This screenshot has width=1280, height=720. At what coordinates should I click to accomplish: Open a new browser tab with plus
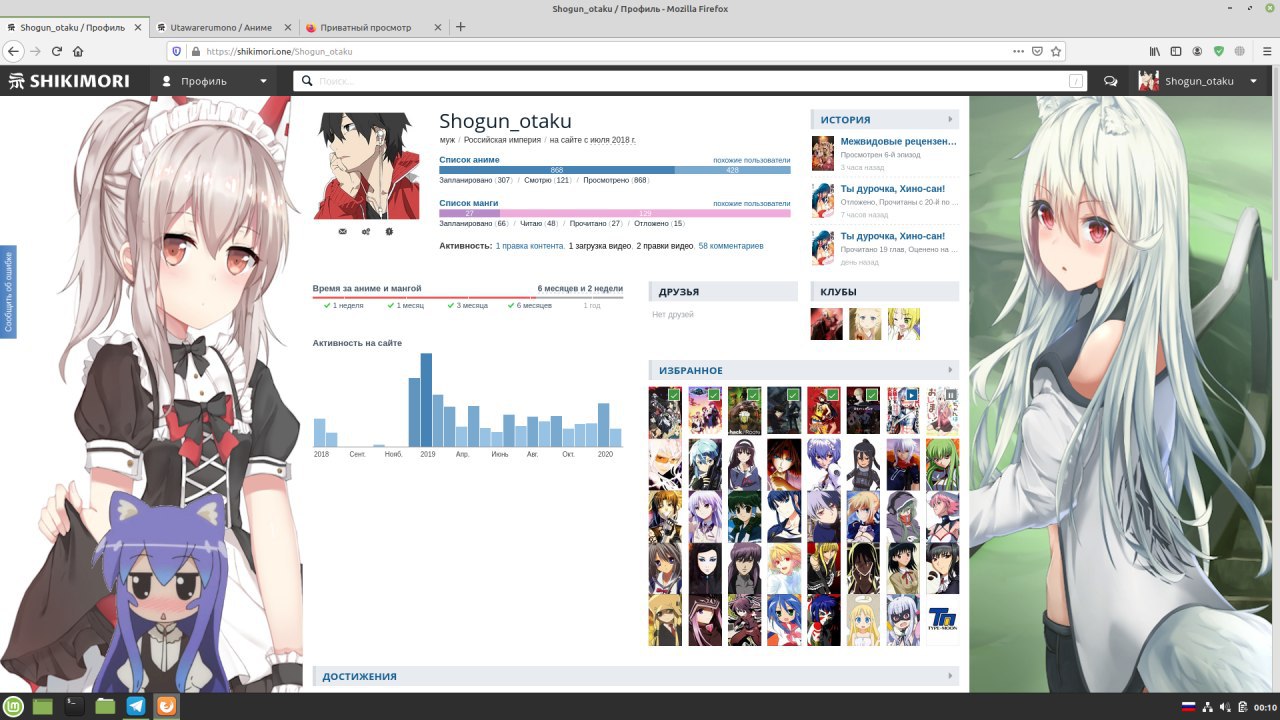(x=461, y=27)
